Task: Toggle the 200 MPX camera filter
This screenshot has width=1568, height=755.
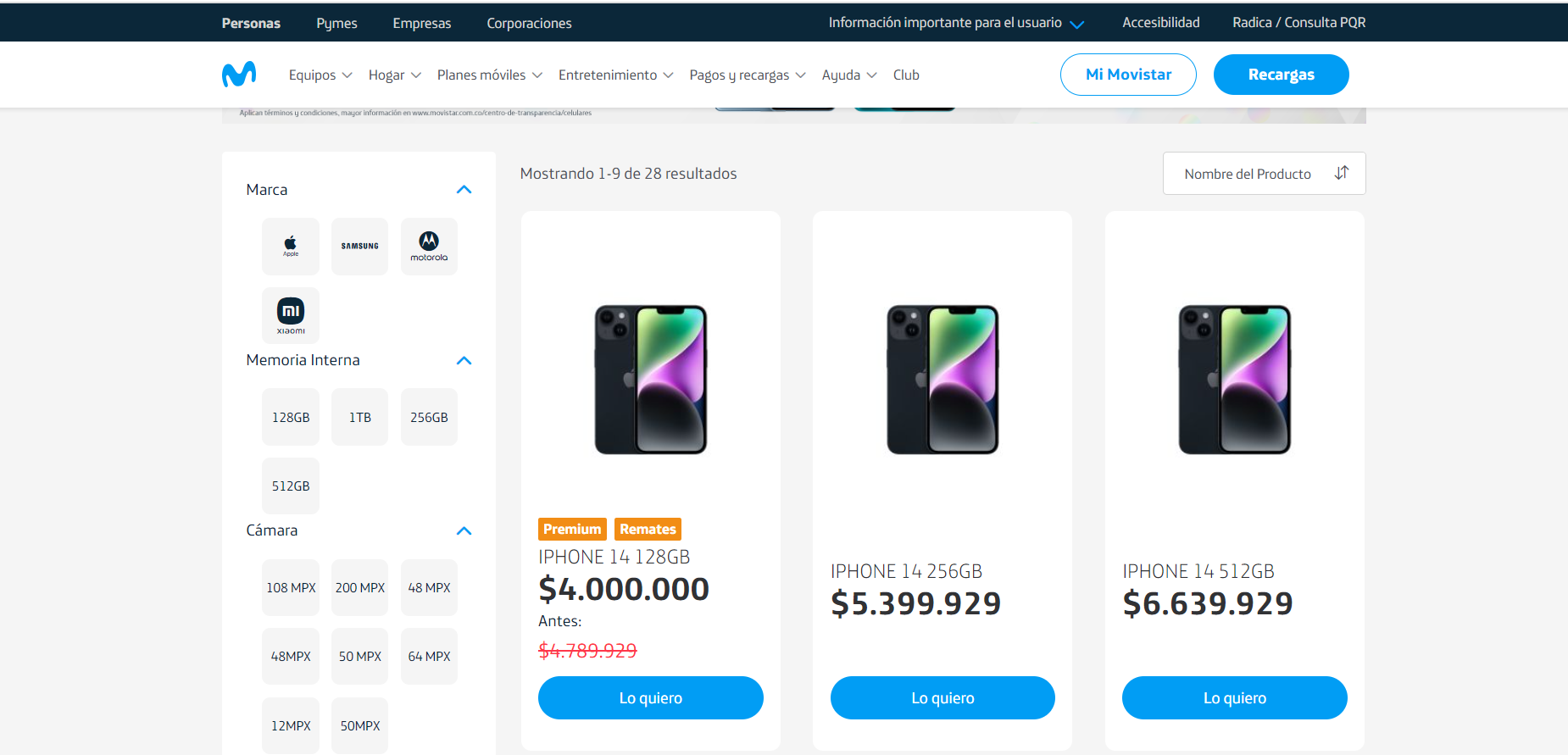Action: (x=359, y=587)
